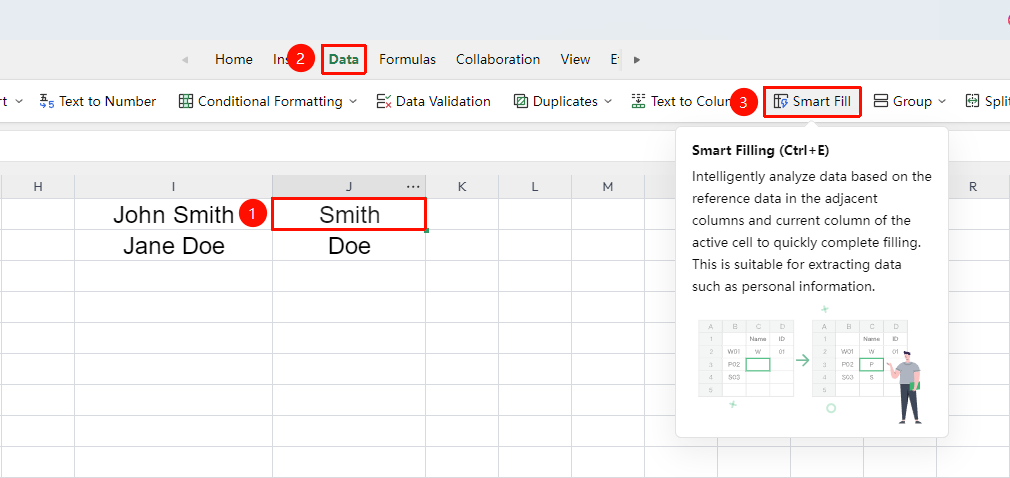The width and height of the screenshot is (1010, 478).
Task: Open Conditional Formatting
Action: (267, 101)
